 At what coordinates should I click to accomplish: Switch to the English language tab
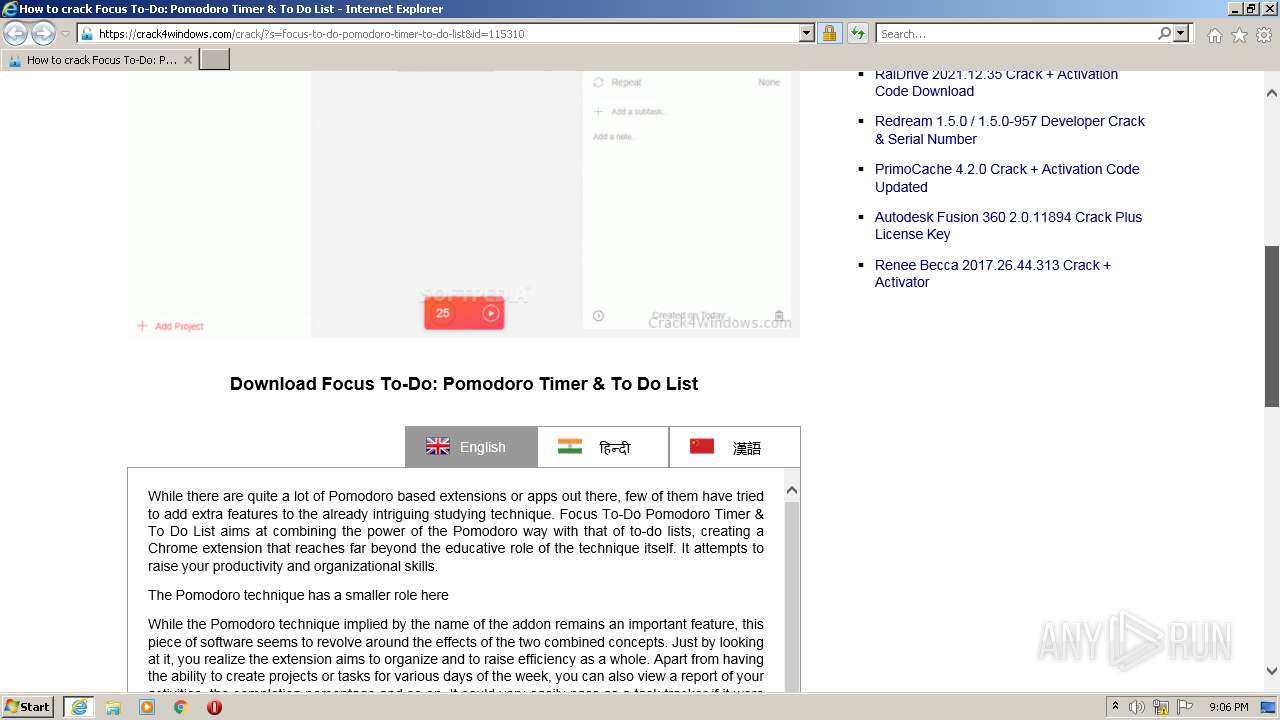click(x=471, y=447)
